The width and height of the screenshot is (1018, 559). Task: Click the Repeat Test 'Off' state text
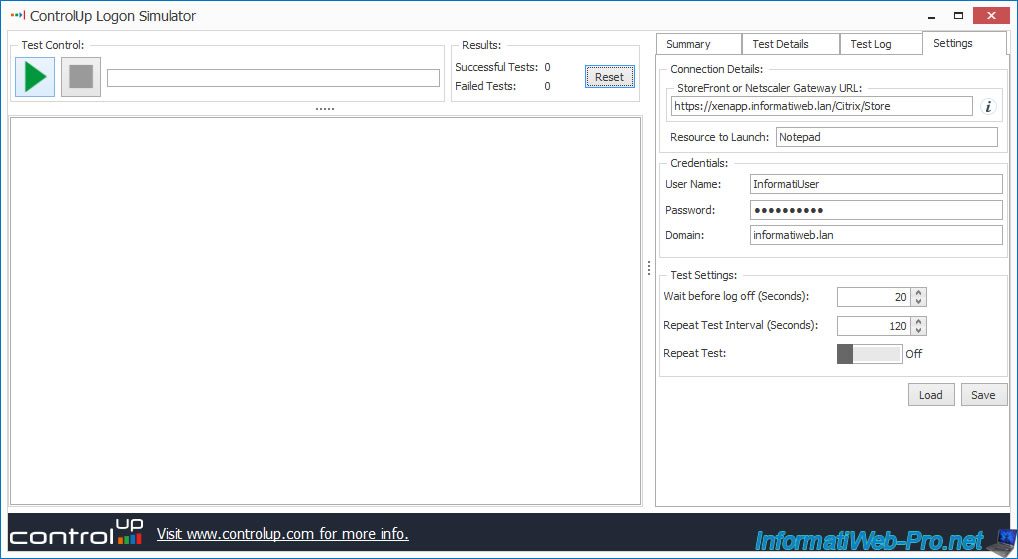pos(913,354)
